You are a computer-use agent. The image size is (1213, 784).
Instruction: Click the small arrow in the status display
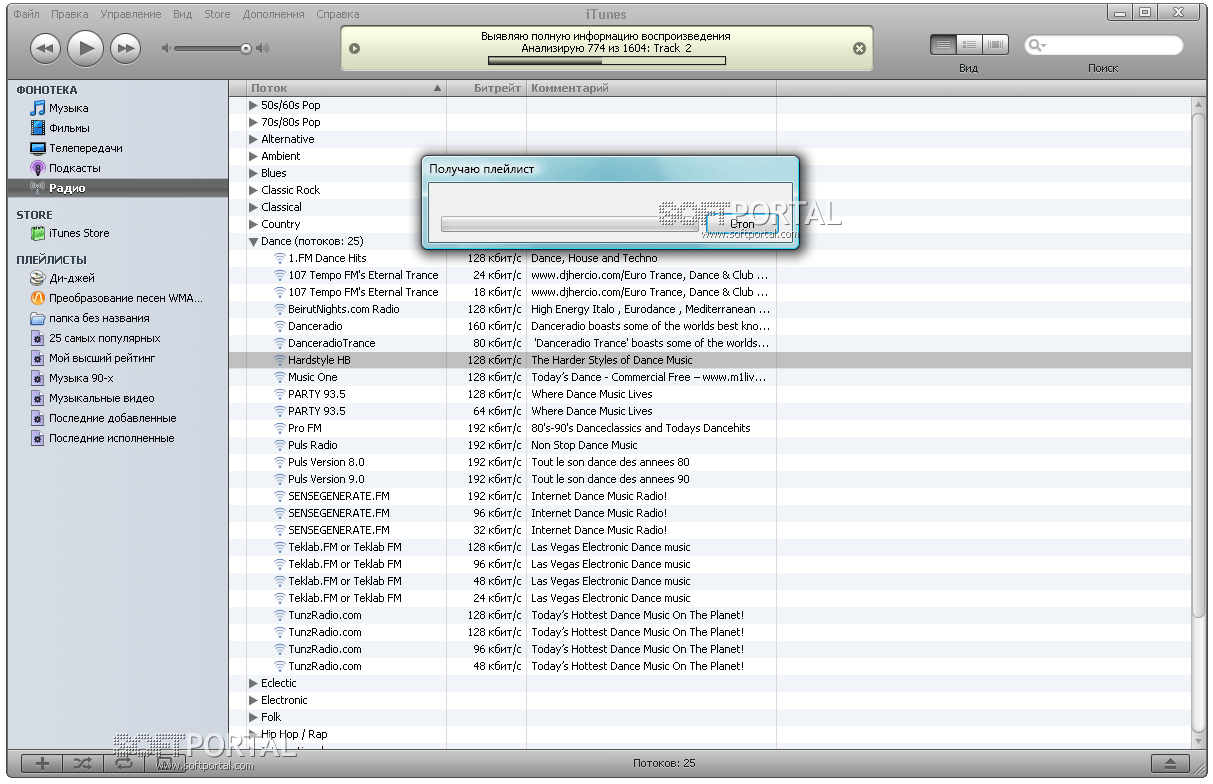[x=354, y=48]
